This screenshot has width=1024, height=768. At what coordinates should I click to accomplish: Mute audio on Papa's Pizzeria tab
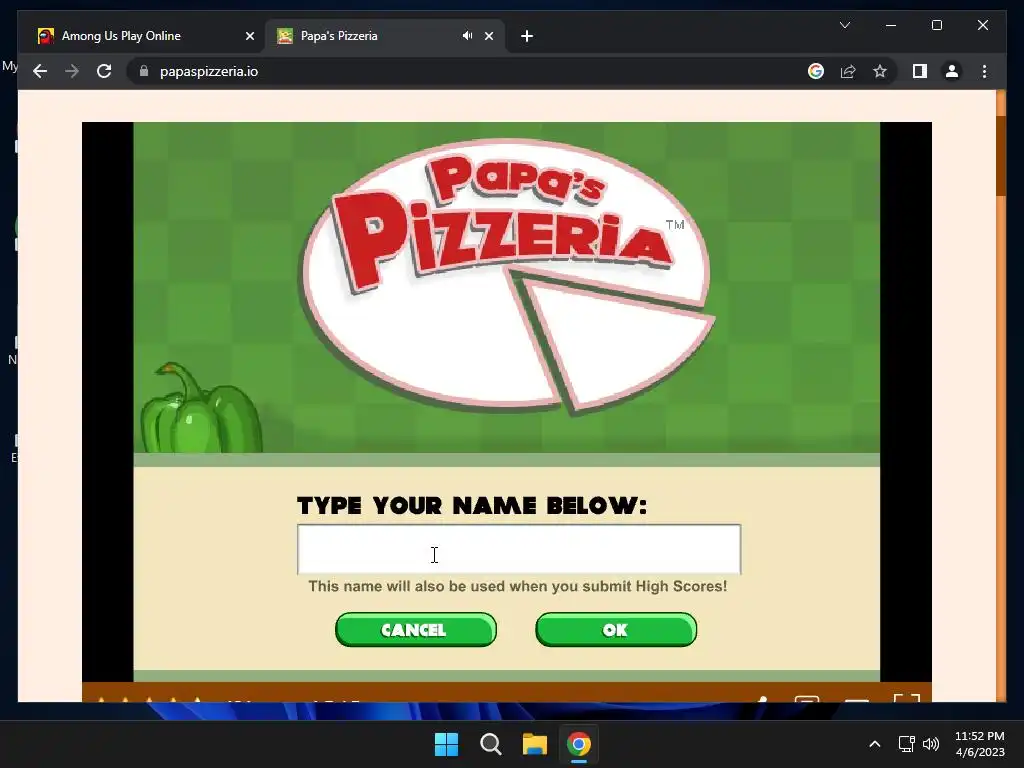click(x=467, y=36)
